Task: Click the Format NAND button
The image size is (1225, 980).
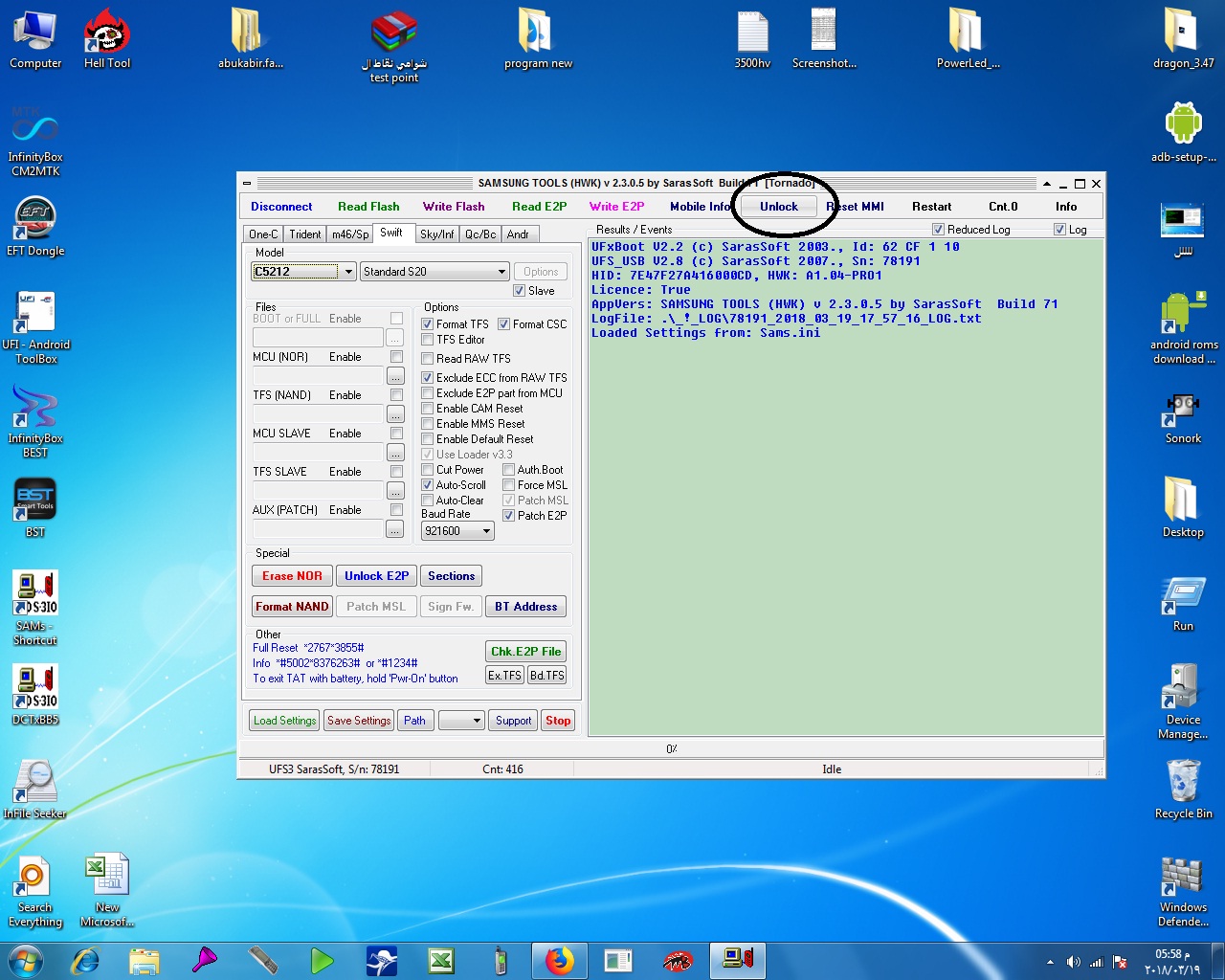Action: pyautogui.click(x=292, y=607)
